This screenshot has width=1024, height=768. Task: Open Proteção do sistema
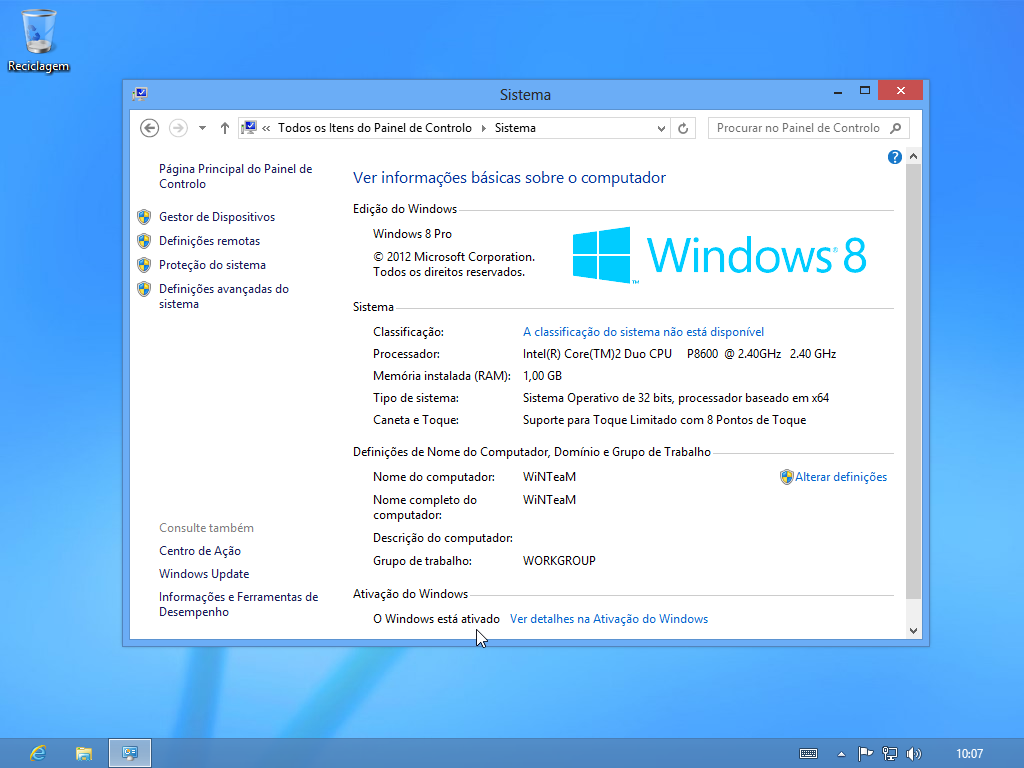(x=212, y=265)
